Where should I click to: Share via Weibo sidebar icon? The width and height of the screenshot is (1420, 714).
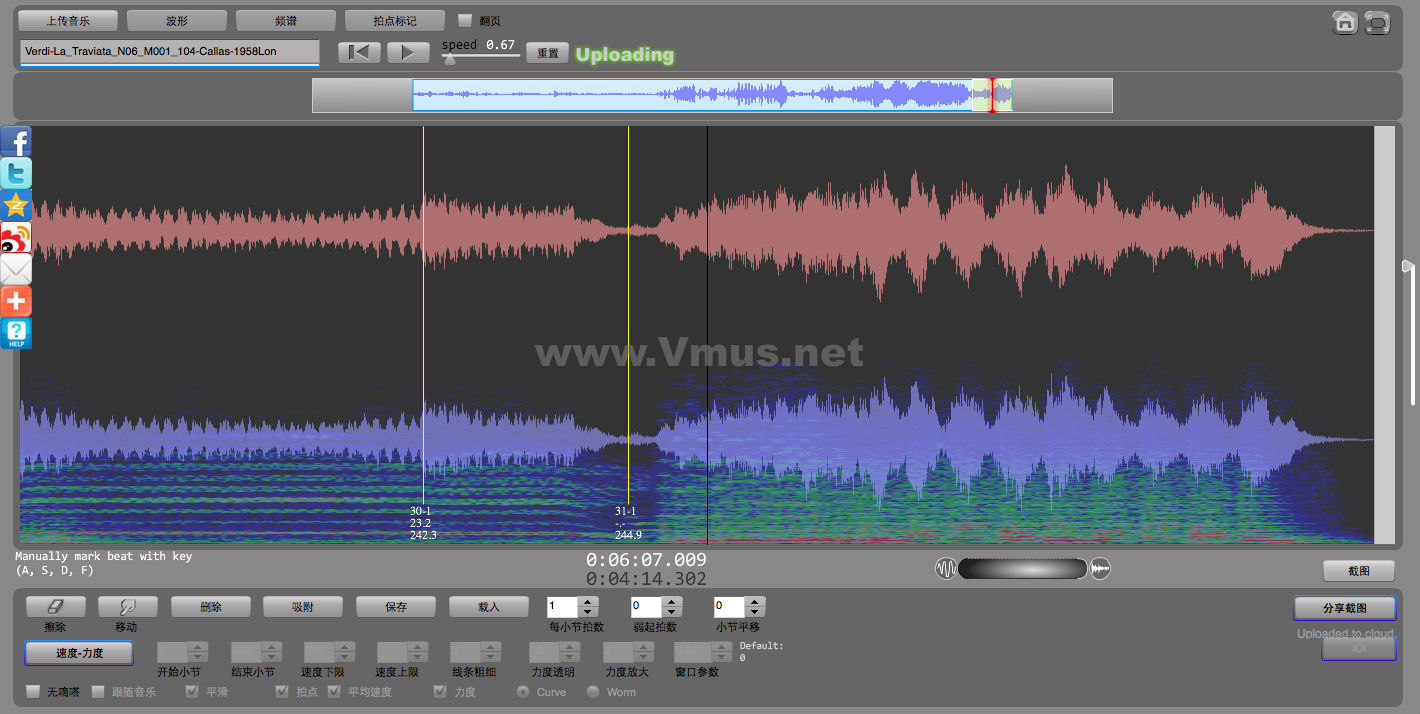click(x=16, y=238)
